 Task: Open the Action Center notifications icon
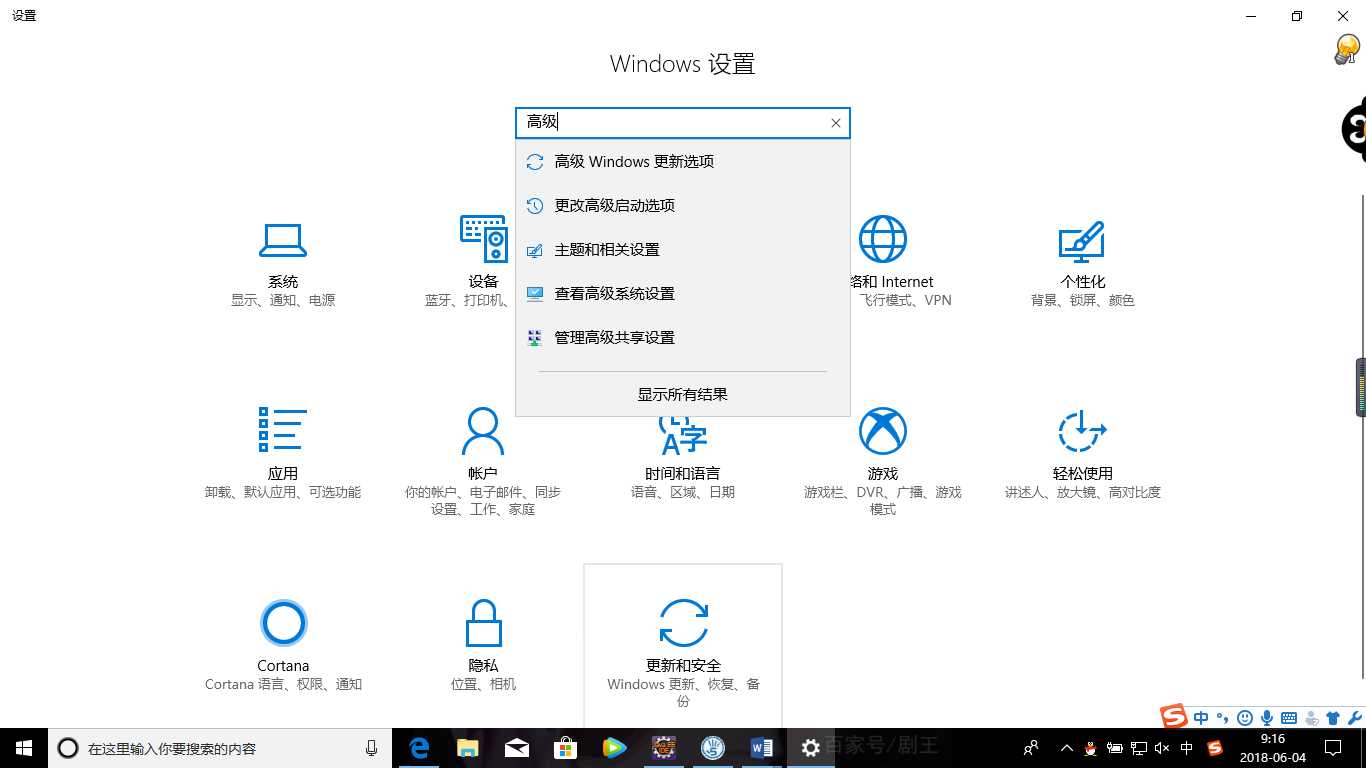click(x=1333, y=748)
